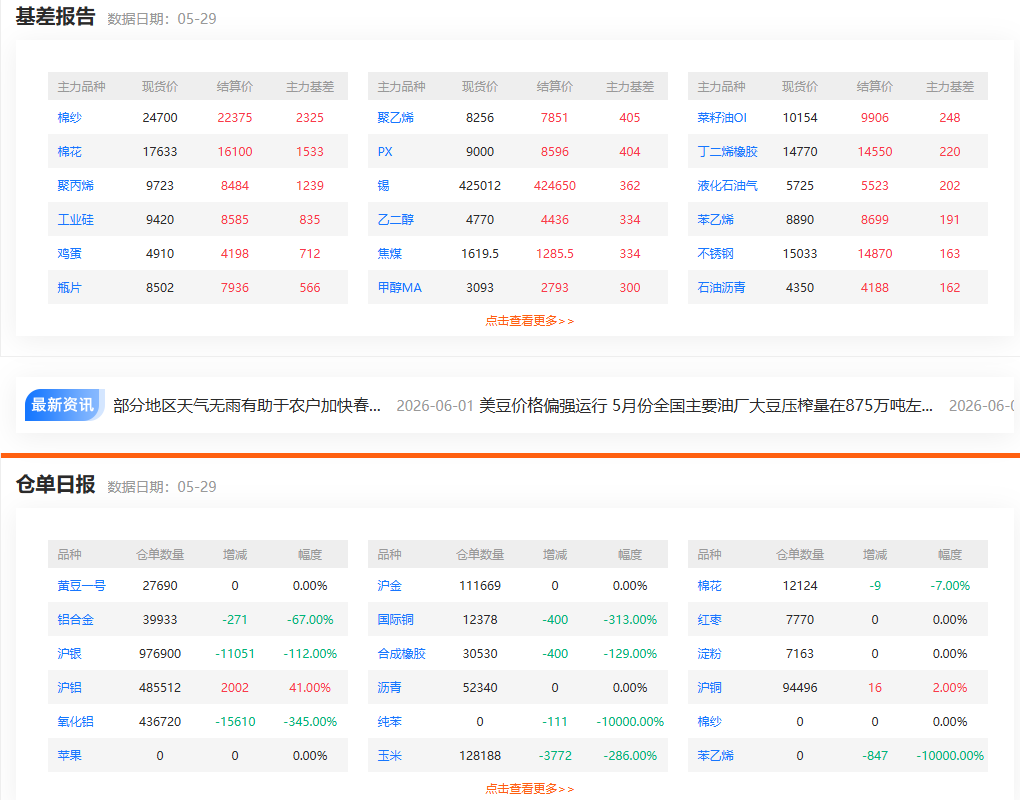1020x800 pixels.
Task: Open the 工业硅 commodity link
Action: point(75,220)
